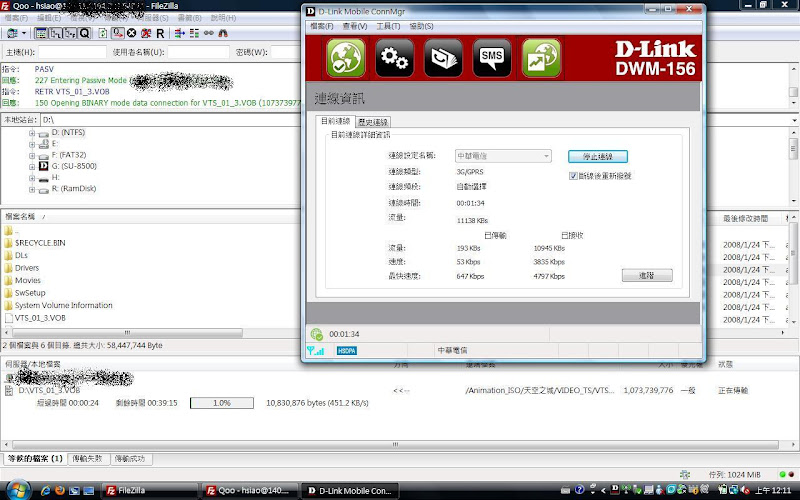The height and width of the screenshot is (500, 800).
Task: Click the connection status globe icon in D-Link status bar
Action: (x=316, y=334)
